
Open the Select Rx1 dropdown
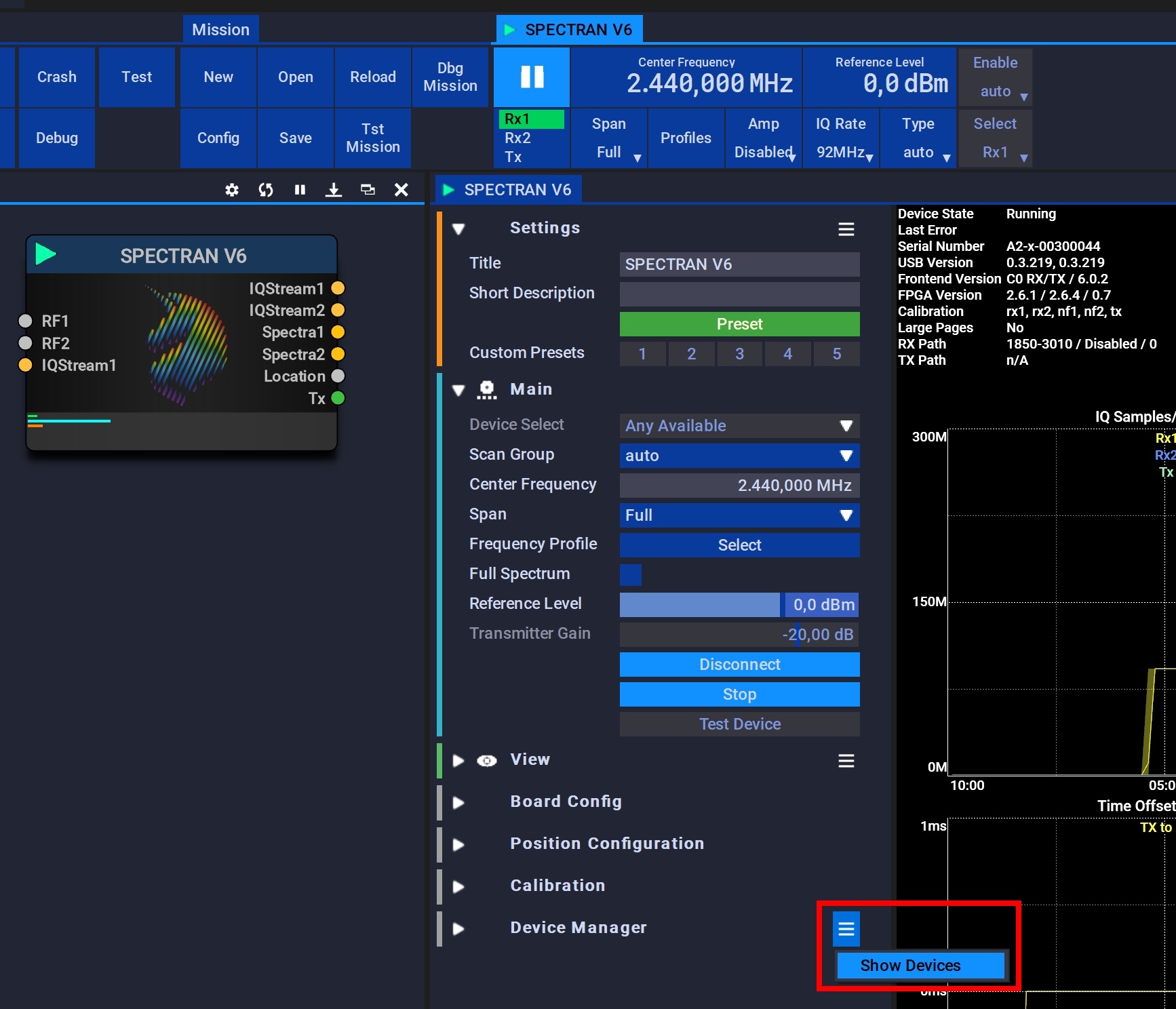(996, 138)
